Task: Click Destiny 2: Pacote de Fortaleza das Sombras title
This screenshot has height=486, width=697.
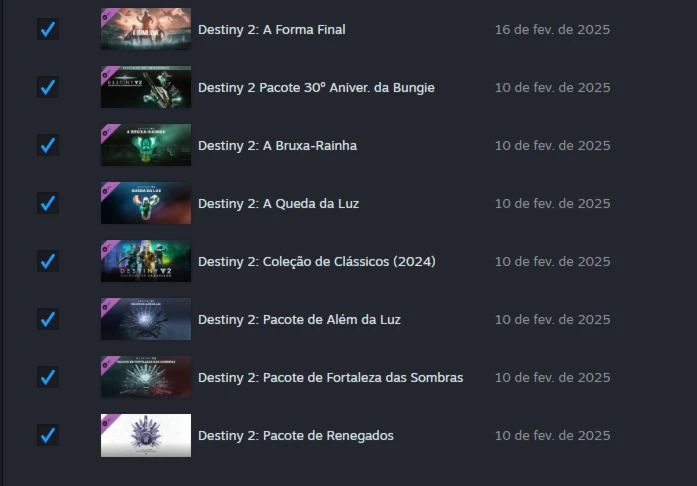Action: [x=330, y=378]
